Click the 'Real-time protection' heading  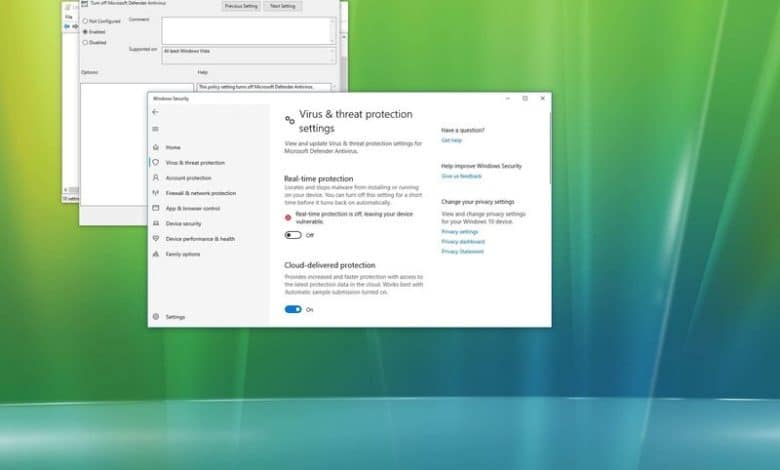click(319, 179)
